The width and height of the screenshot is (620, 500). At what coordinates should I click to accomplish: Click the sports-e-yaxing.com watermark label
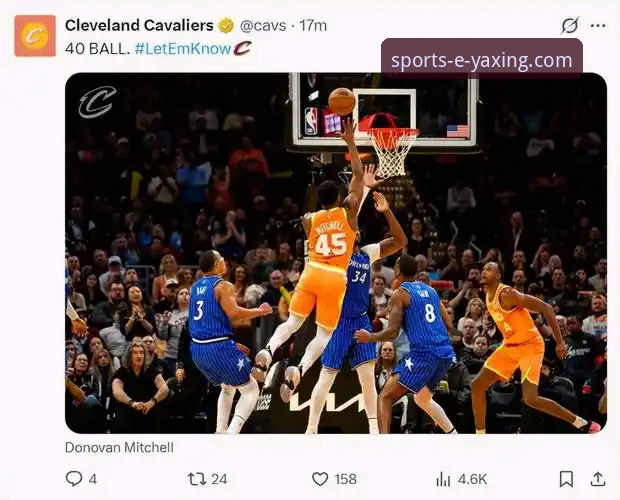point(481,60)
